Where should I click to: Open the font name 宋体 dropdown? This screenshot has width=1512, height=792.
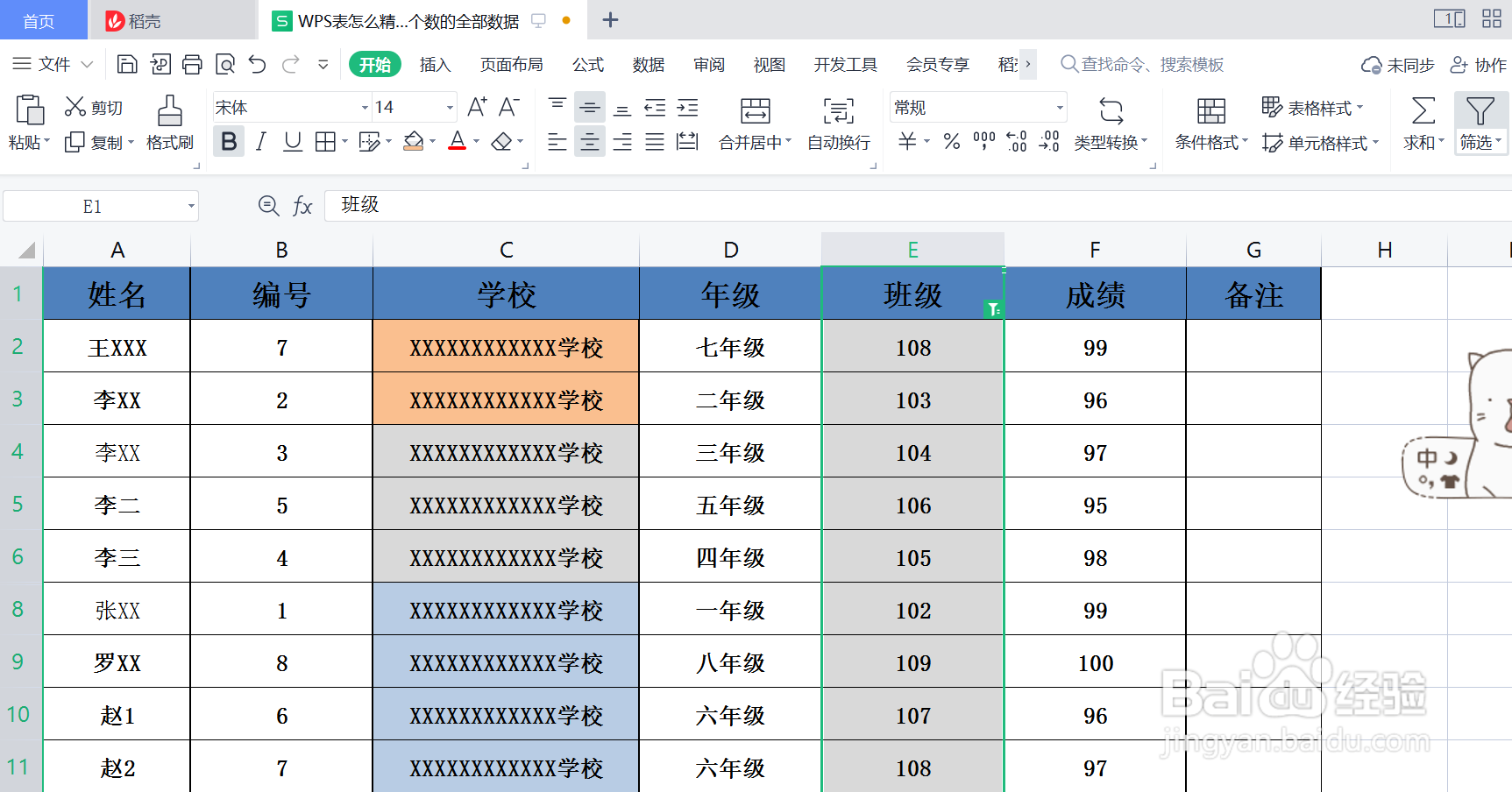(x=365, y=108)
